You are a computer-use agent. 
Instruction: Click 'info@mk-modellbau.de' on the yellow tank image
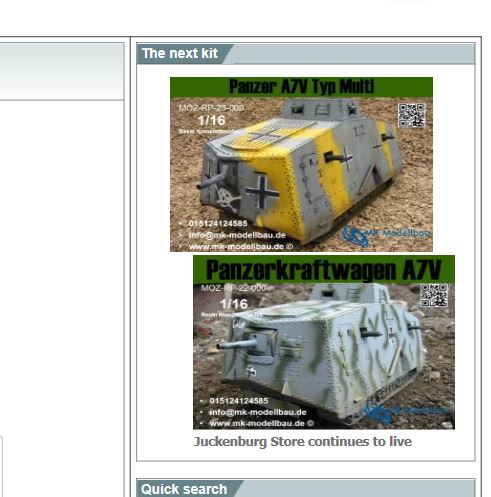pos(237,235)
